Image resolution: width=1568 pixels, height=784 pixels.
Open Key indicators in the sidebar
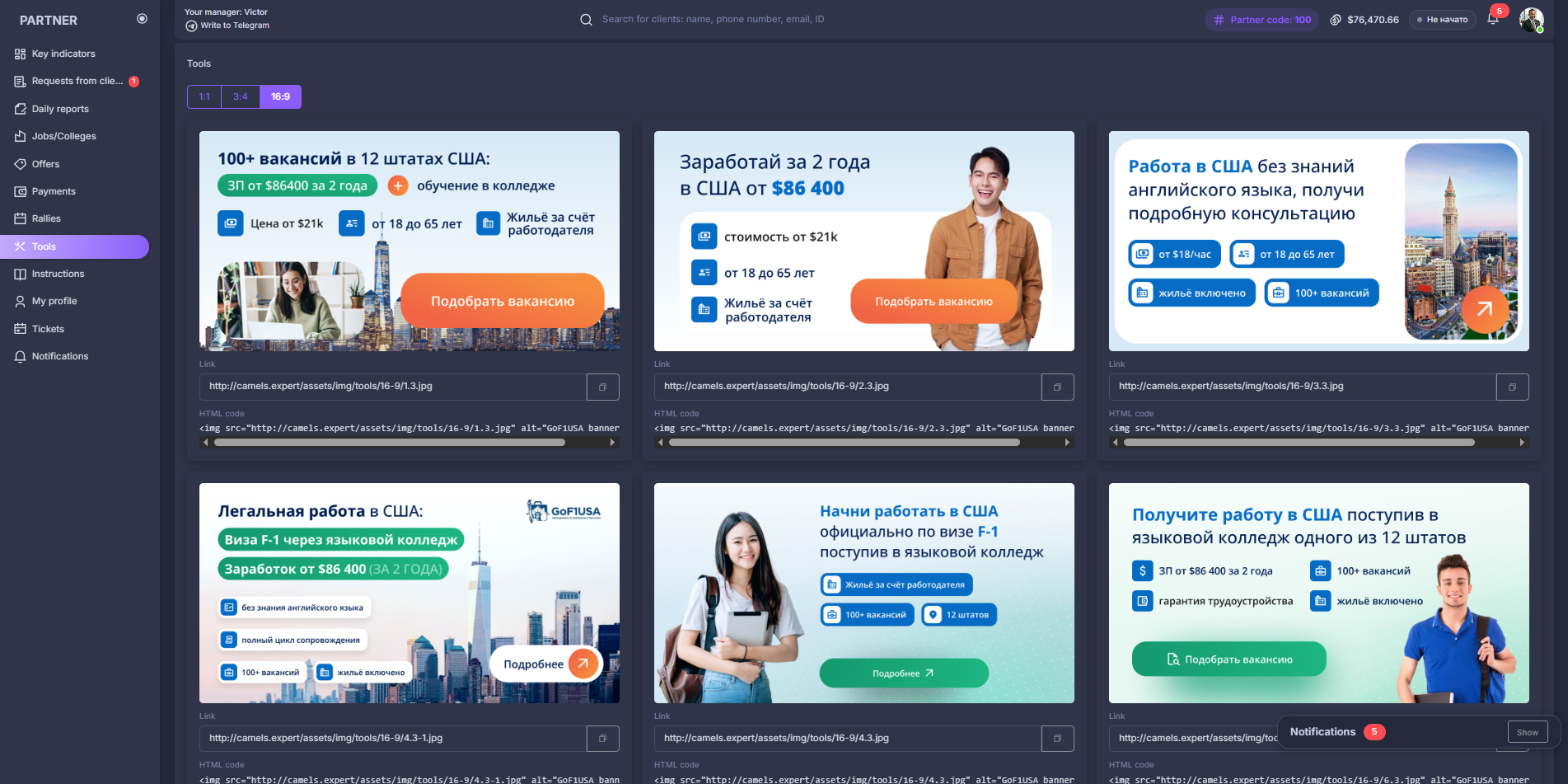click(x=63, y=54)
